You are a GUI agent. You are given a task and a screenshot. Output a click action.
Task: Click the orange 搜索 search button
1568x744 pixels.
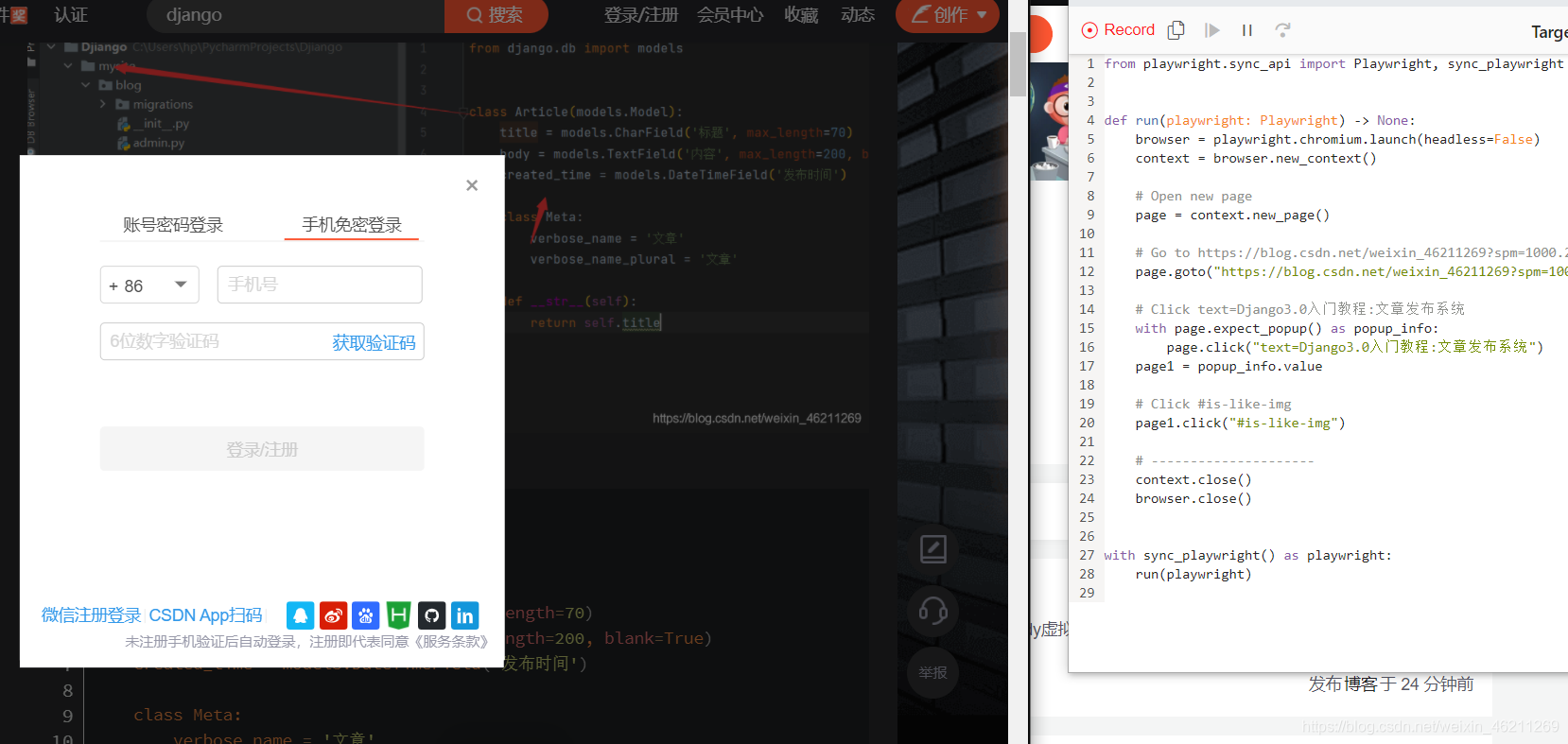497,15
